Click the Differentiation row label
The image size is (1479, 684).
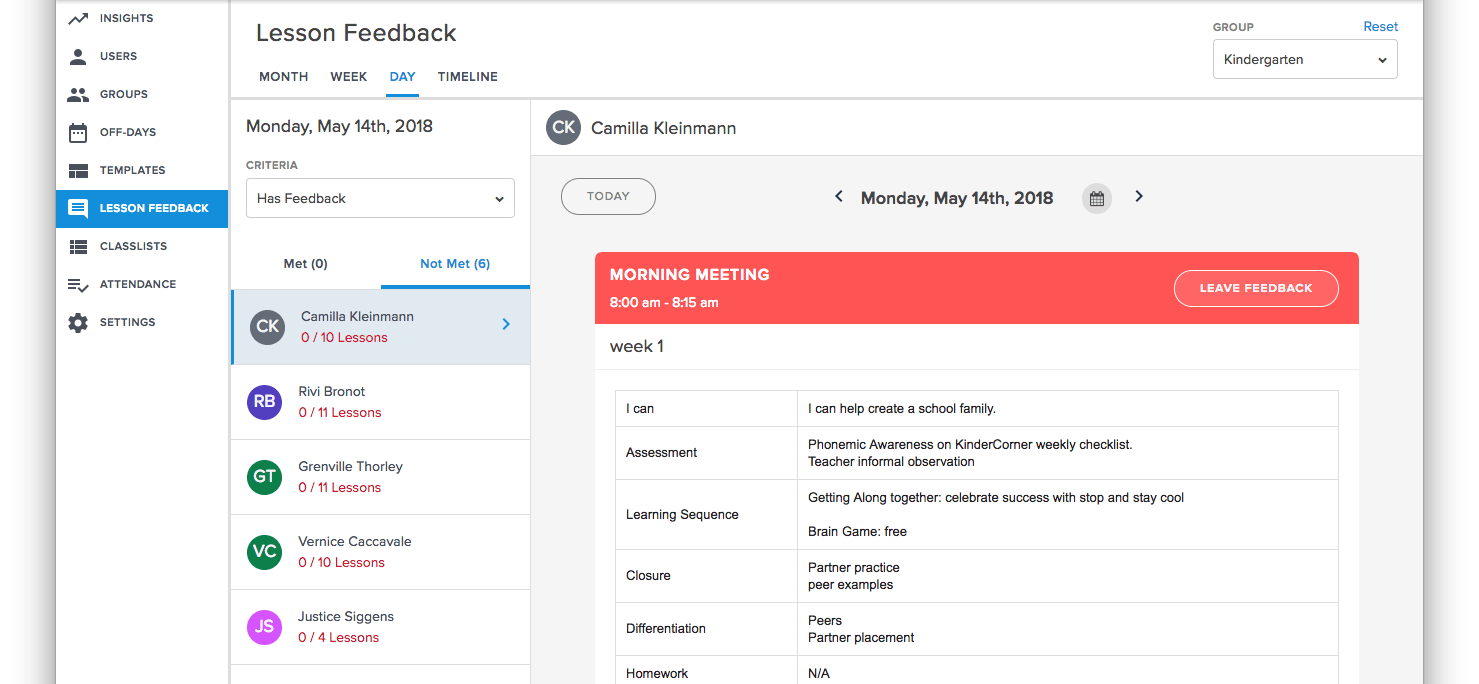666,629
